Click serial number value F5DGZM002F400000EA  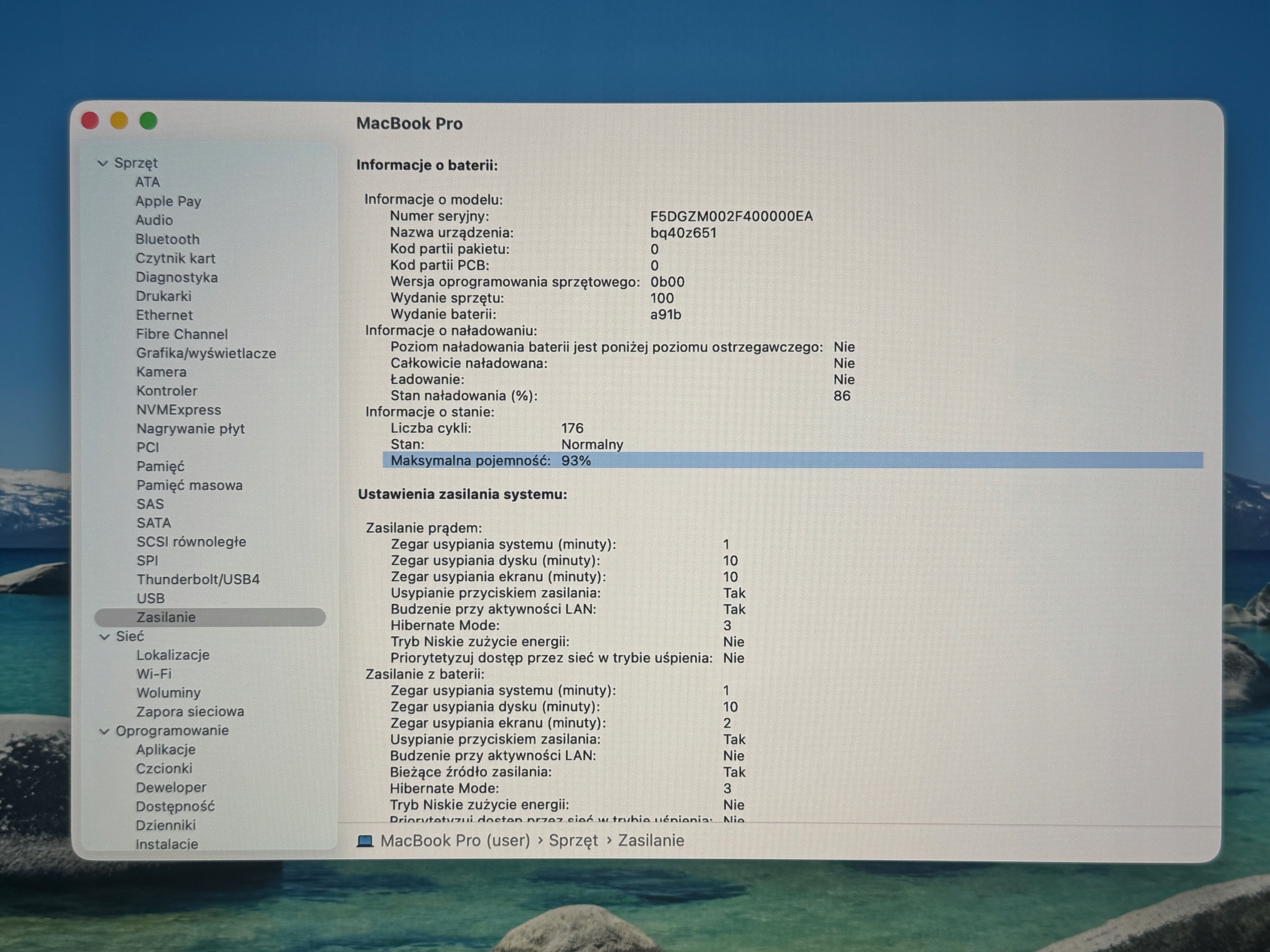pyautogui.click(x=731, y=216)
